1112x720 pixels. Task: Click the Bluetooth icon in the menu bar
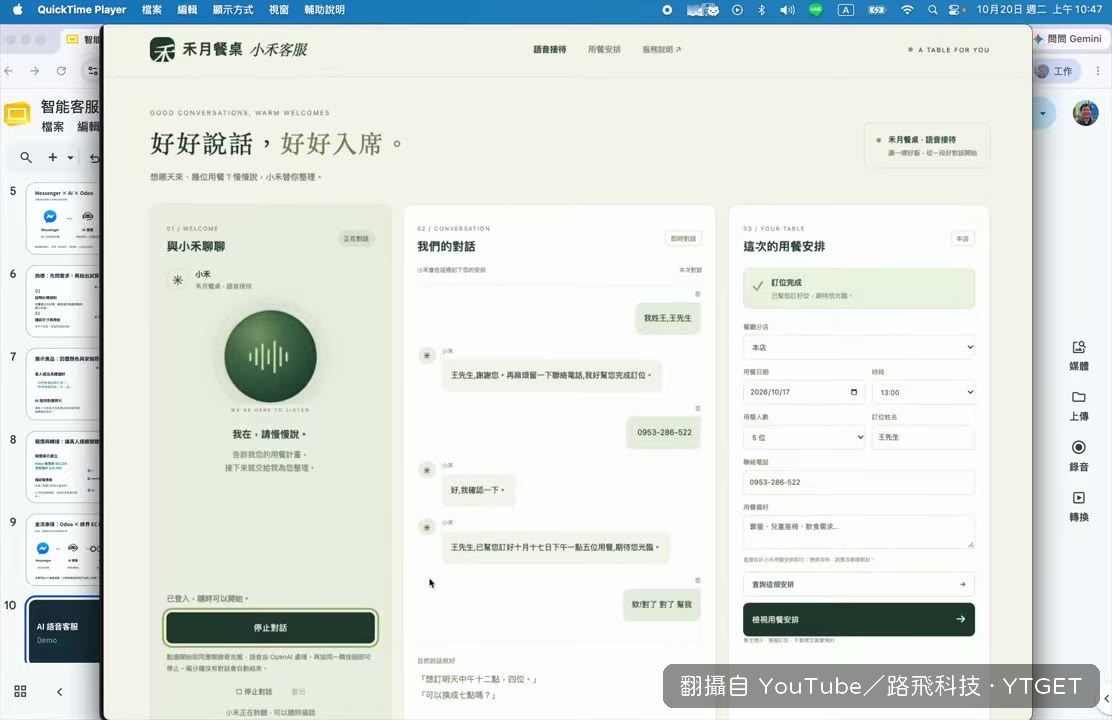click(x=762, y=10)
